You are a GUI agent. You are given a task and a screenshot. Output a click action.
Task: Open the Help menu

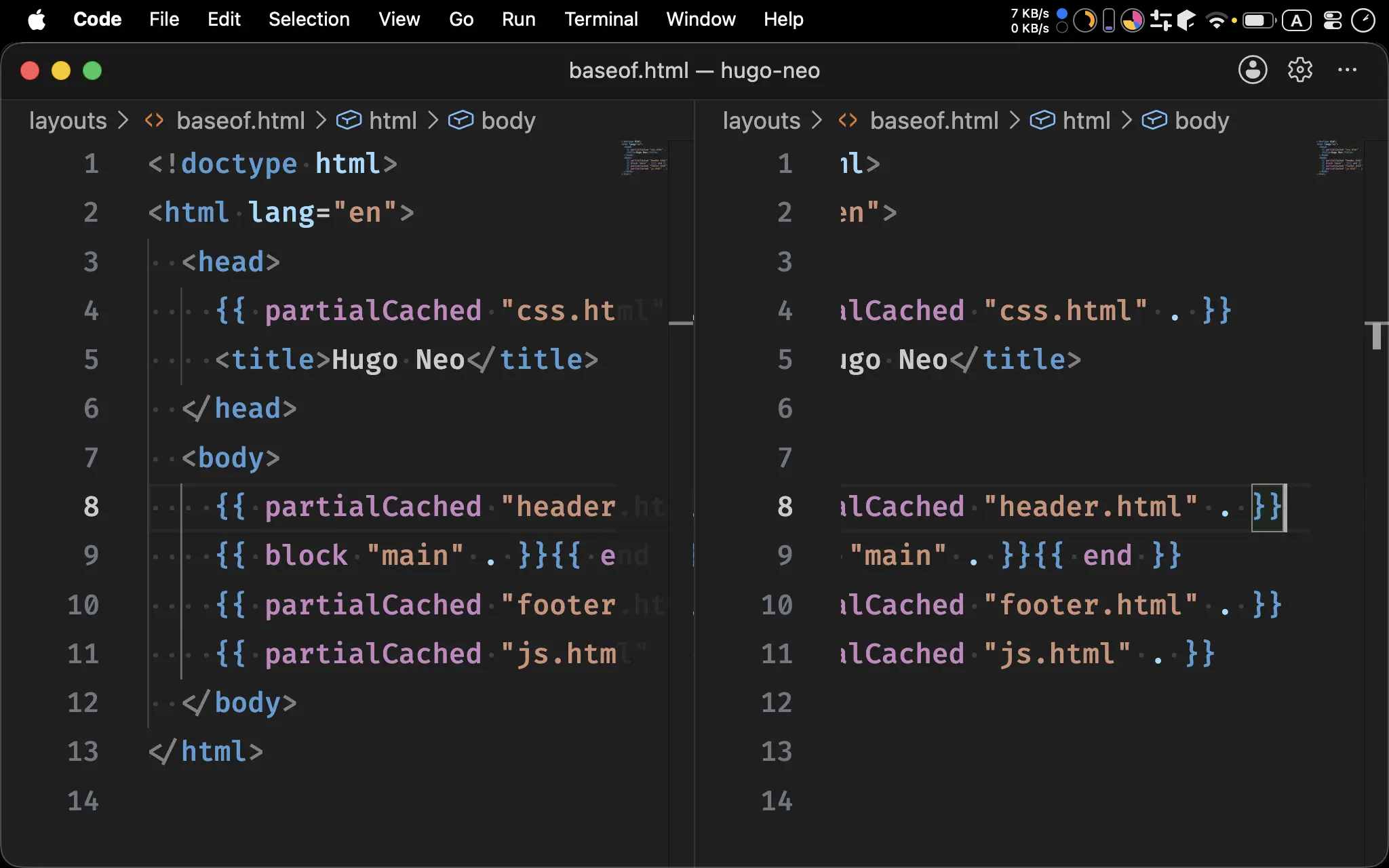(783, 19)
